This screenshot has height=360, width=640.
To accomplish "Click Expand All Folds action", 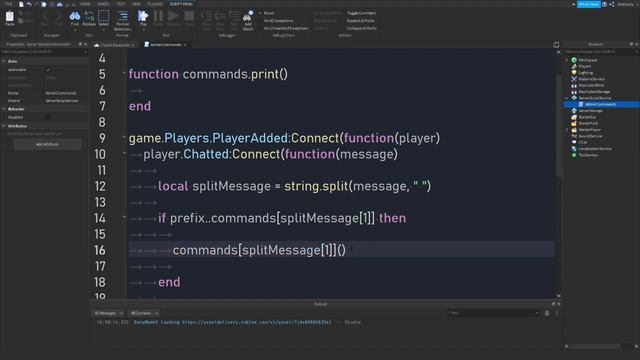I will click(x=361, y=21).
